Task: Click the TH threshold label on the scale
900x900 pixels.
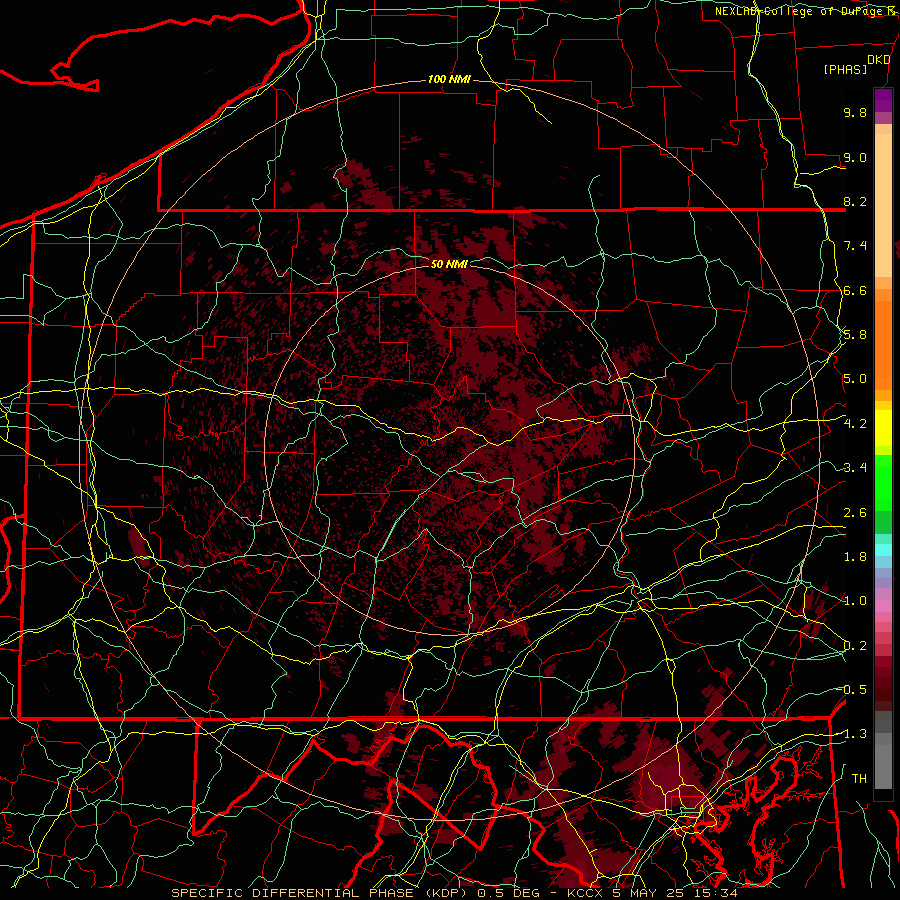Action: click(x=859, y=778)
